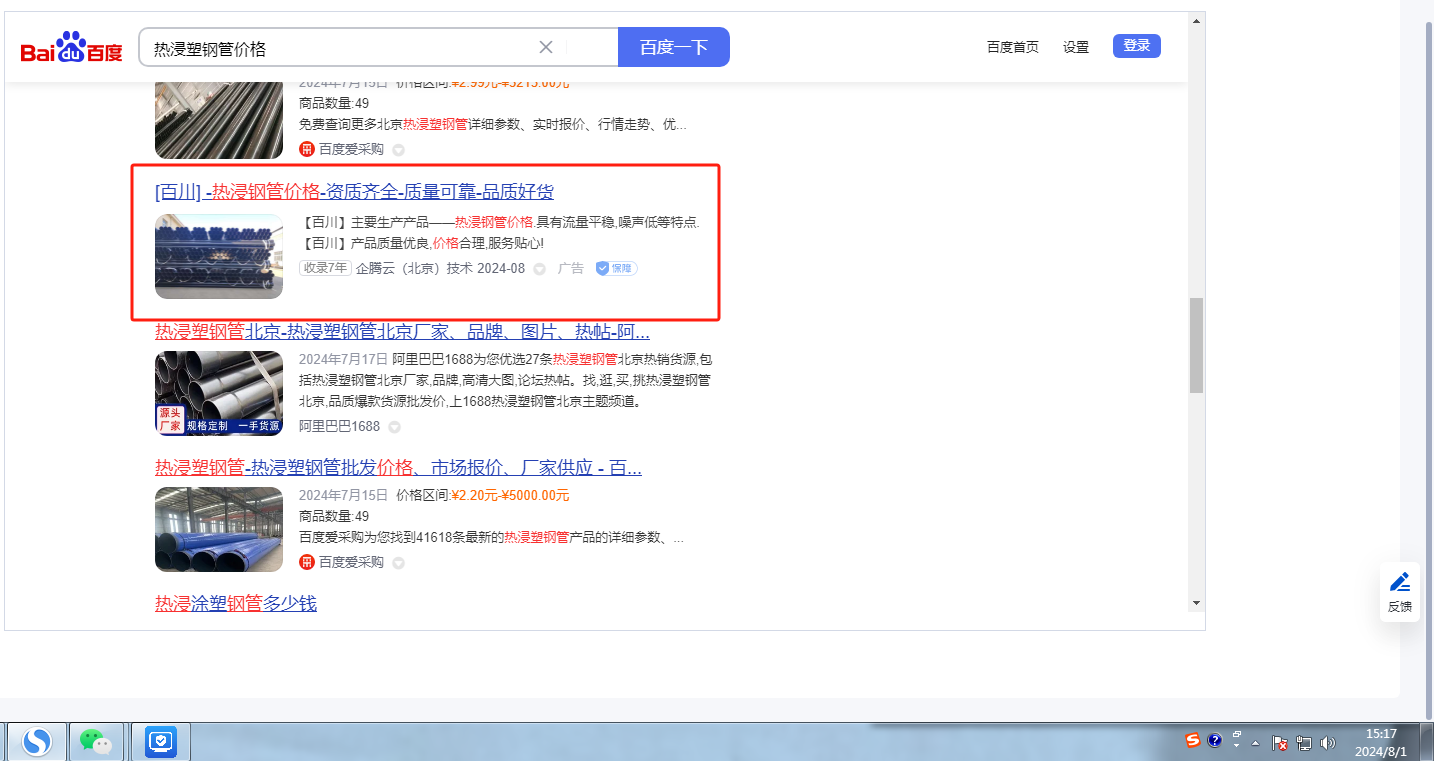
Task: Click the blue help question mark tray icon
Action: point(1215,741)
